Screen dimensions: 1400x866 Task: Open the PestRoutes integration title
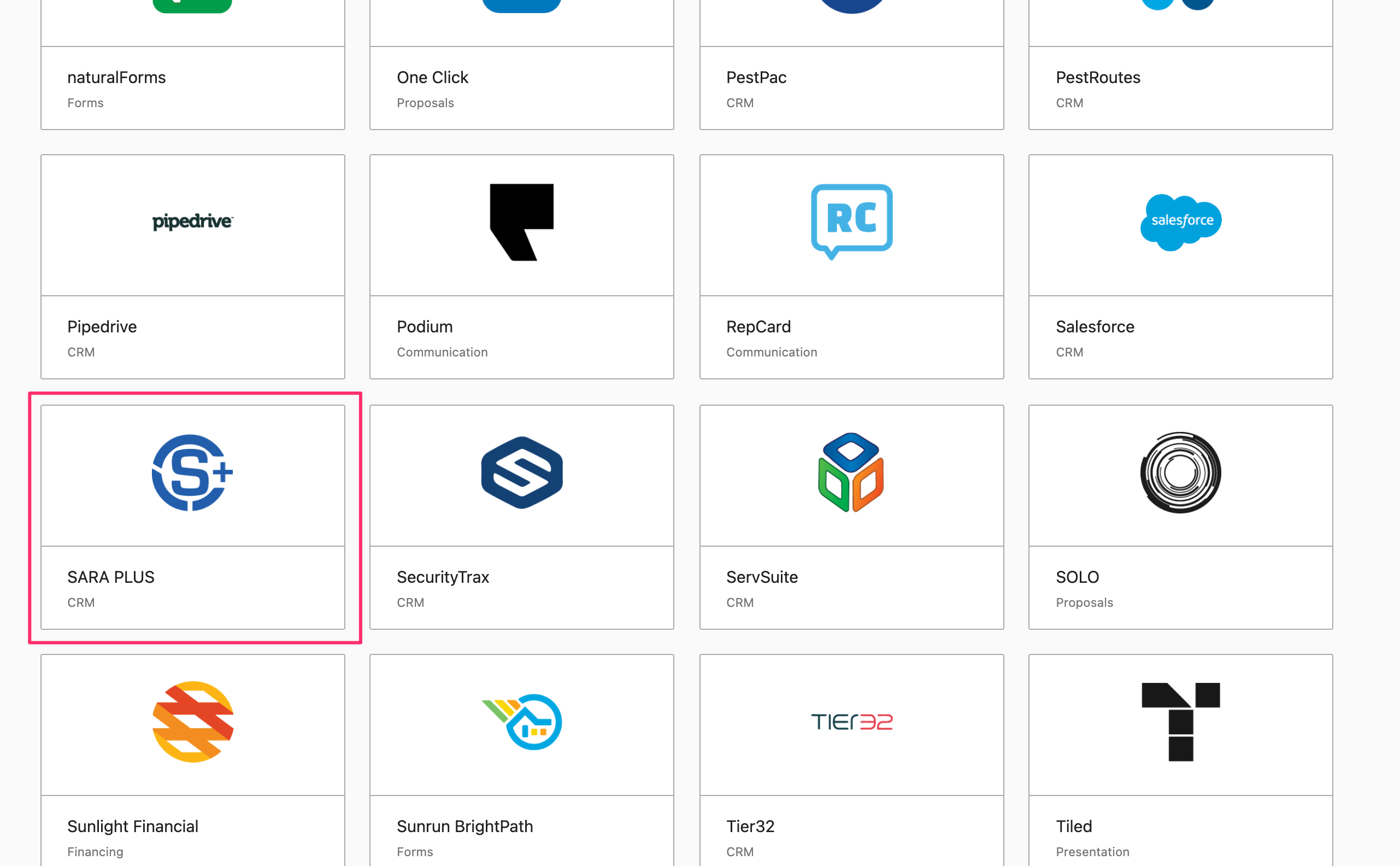tap(1098, 77)
